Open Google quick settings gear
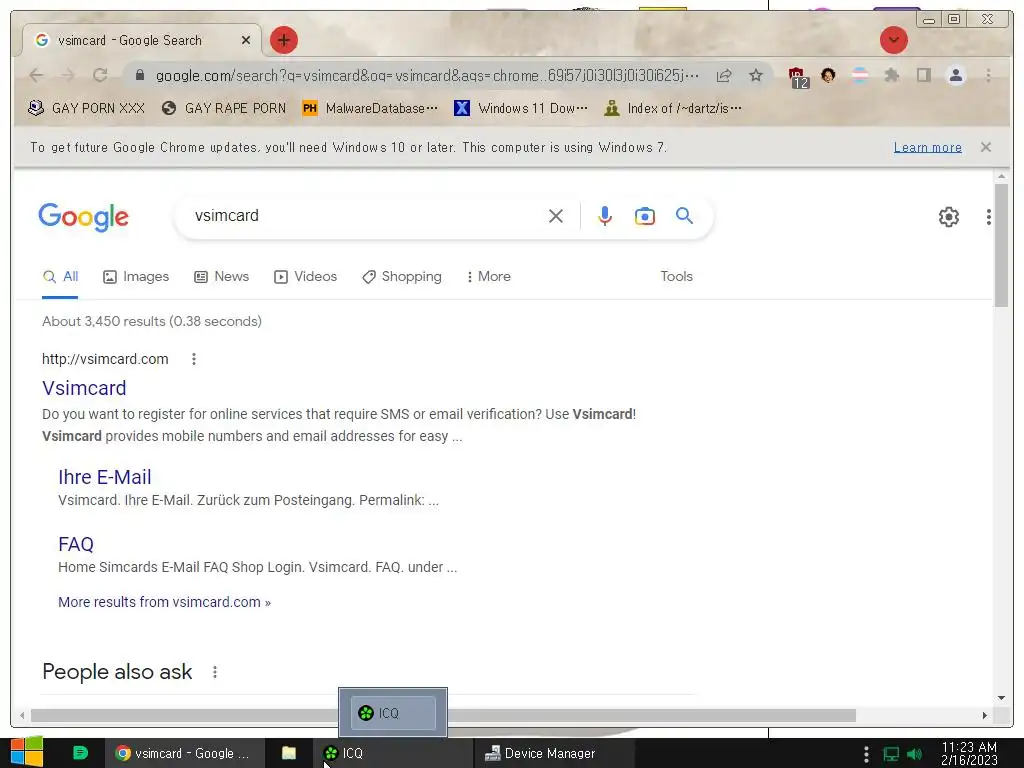Screen dimensions: 1024x768 [948, 217]
